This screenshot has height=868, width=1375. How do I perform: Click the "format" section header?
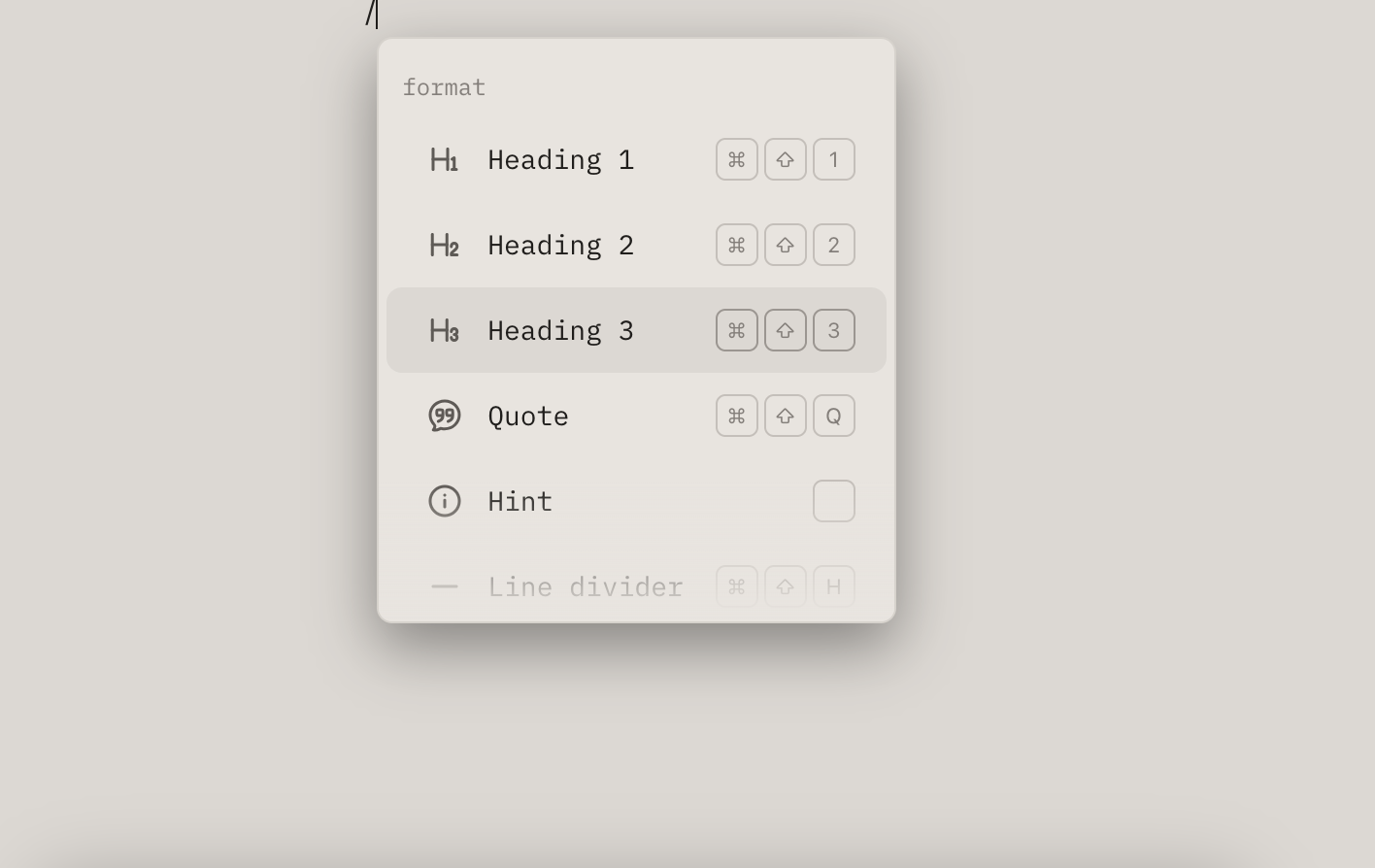pyautogui.click(x=444, y=87)
